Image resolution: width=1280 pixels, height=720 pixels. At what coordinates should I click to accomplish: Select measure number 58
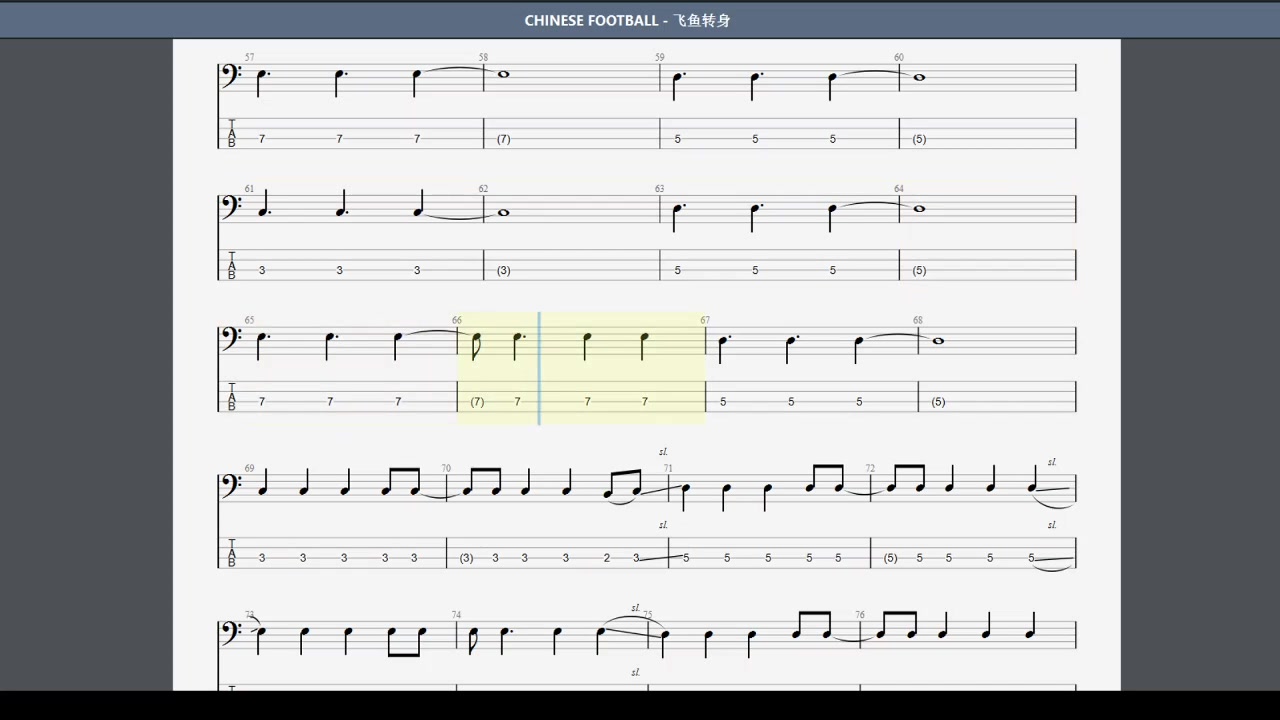[x=483, y=57]
